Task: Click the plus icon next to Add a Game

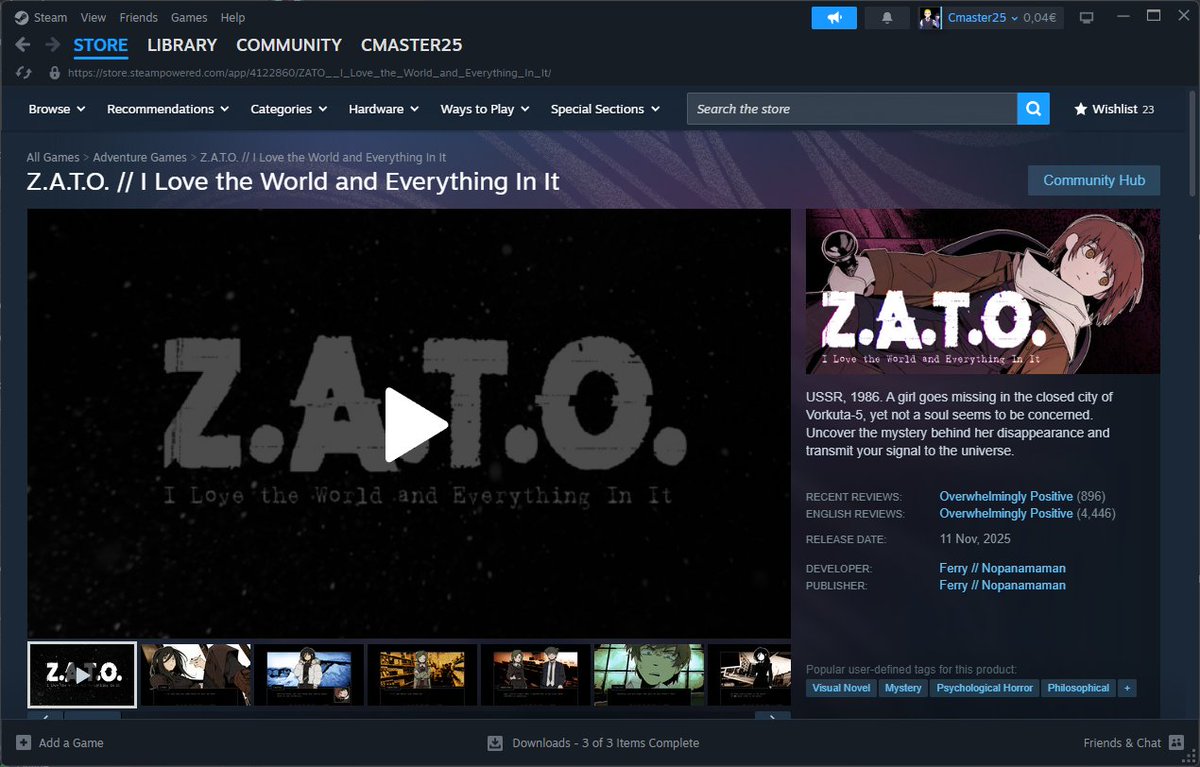Action: click(x=23, y=743)
